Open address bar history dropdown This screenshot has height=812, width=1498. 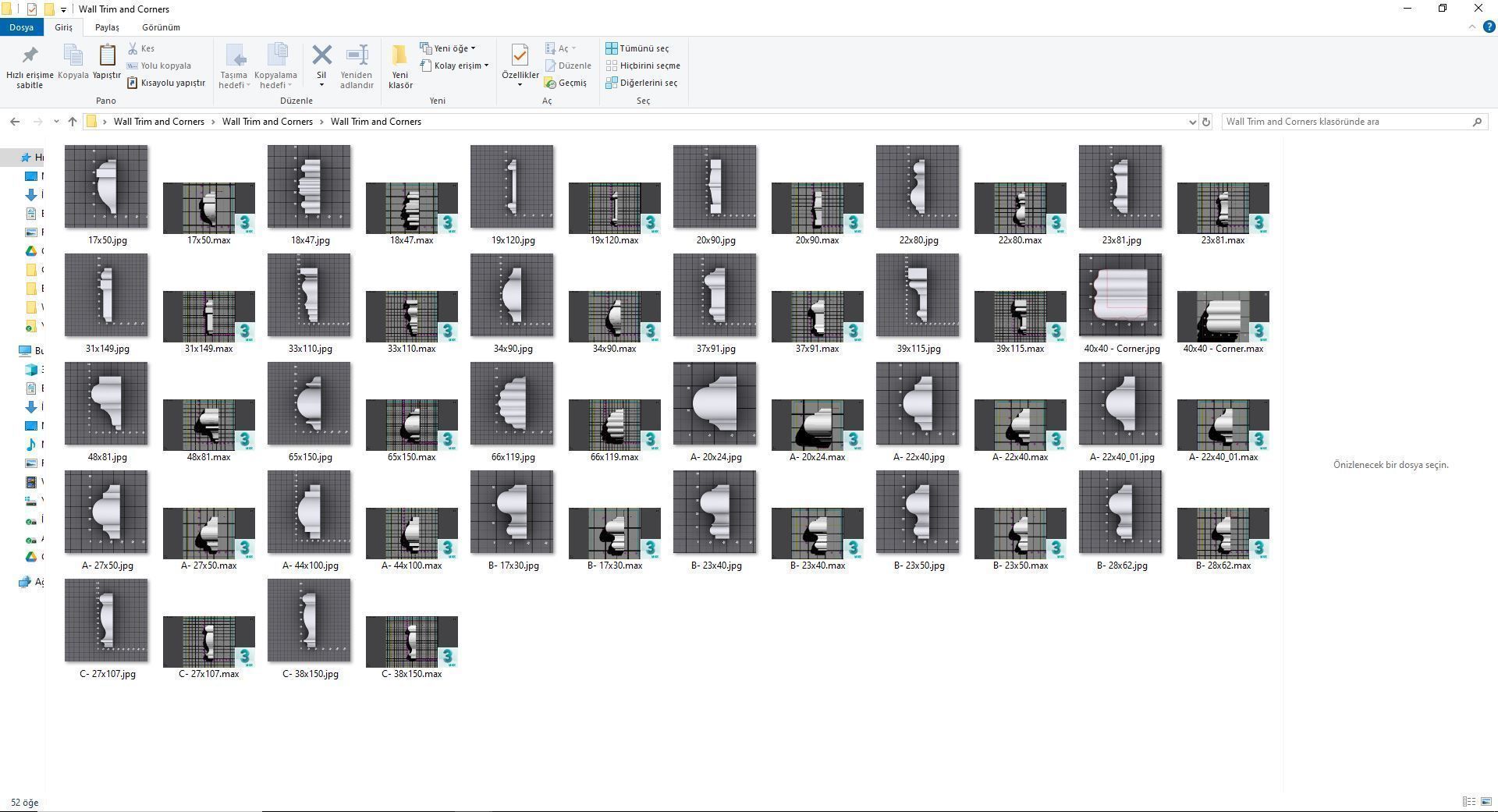click(1192, 122)
